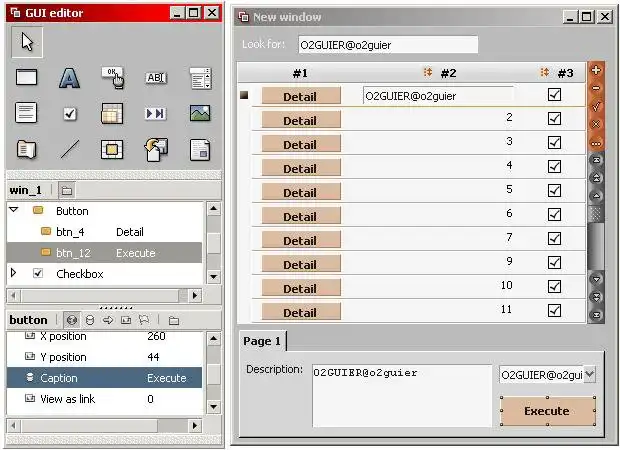
Task: Pick the window widget icon in palette
Action: (x=26, y=77)
